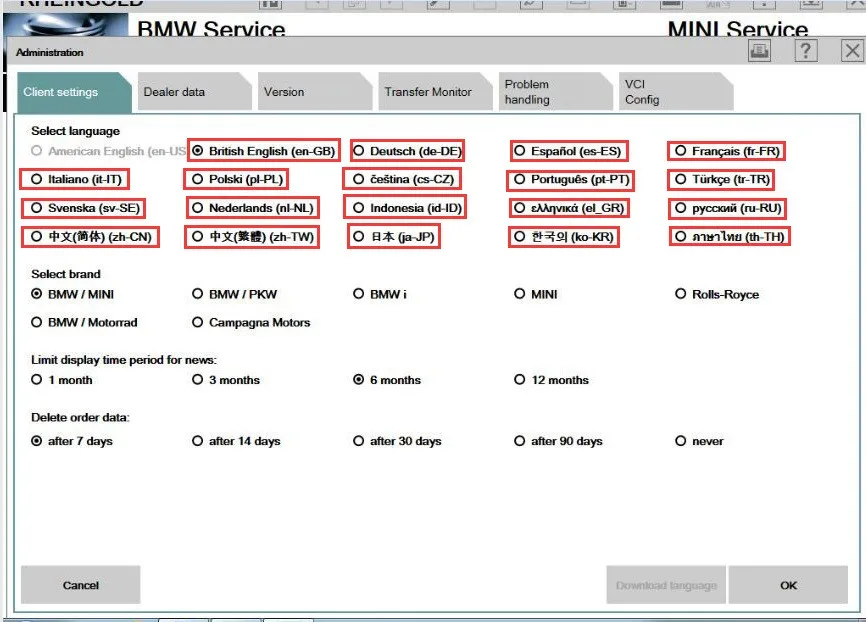Screen dimensions: 866x622
Task: Confirm settings with the OK button
Action: [x=789, y=585]
